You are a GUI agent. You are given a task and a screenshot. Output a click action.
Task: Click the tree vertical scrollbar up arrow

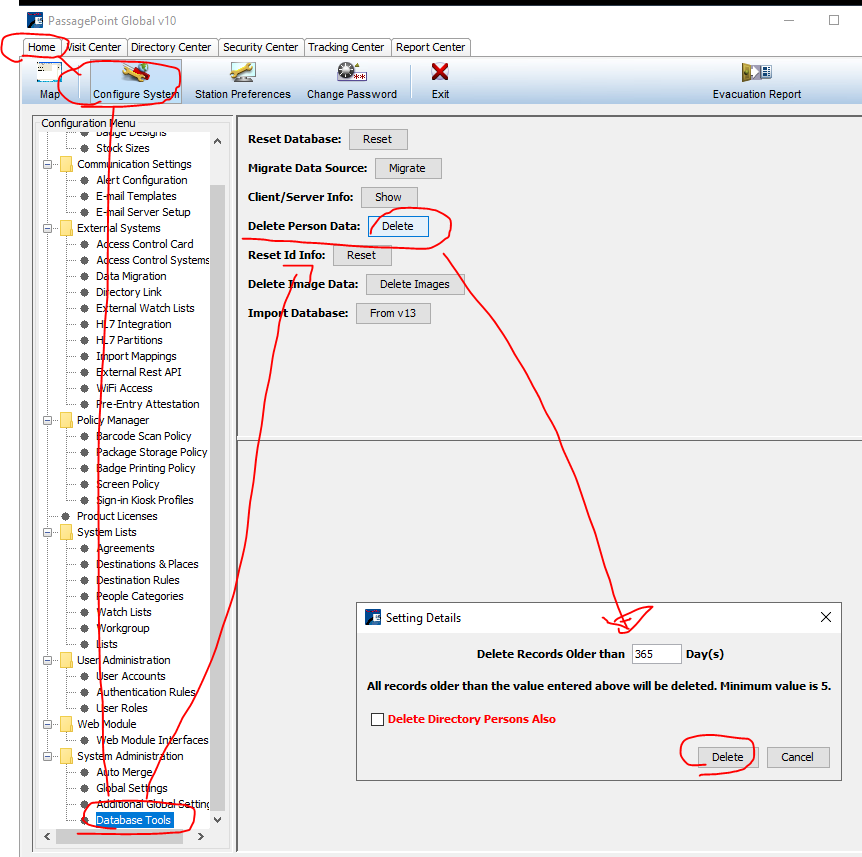click(x=218, y=141)
